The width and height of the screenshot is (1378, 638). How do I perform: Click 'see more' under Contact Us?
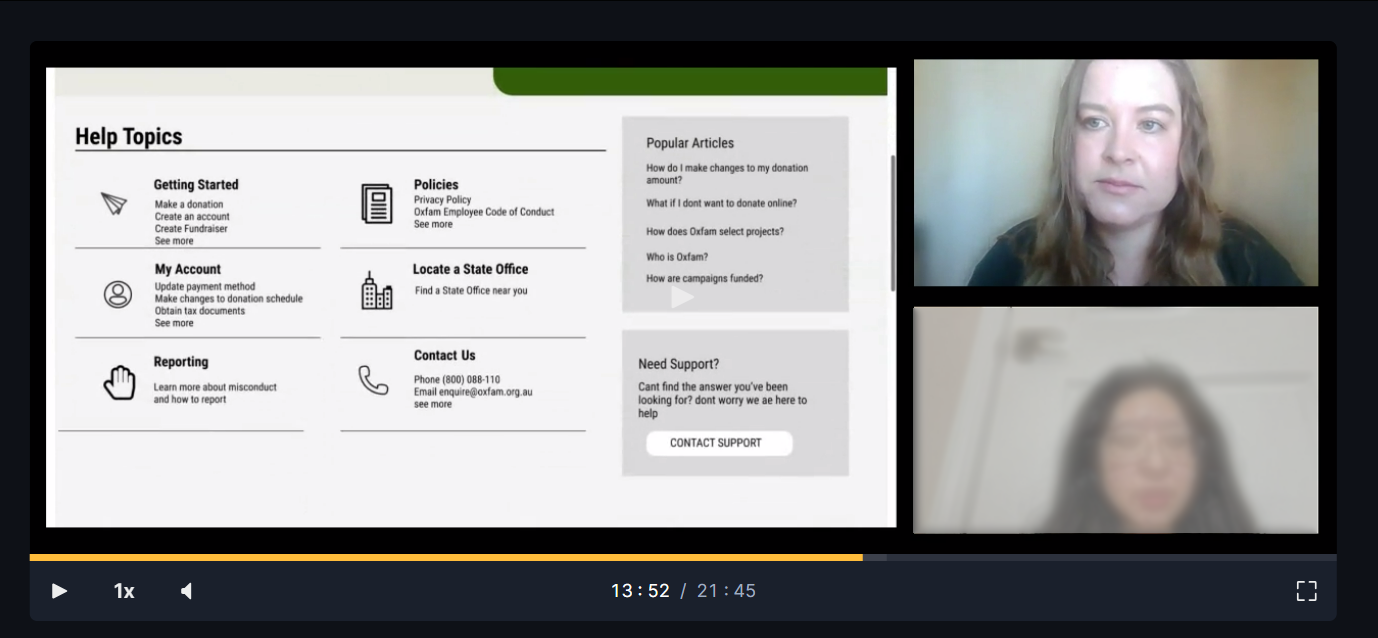click(x=433, y=404)
